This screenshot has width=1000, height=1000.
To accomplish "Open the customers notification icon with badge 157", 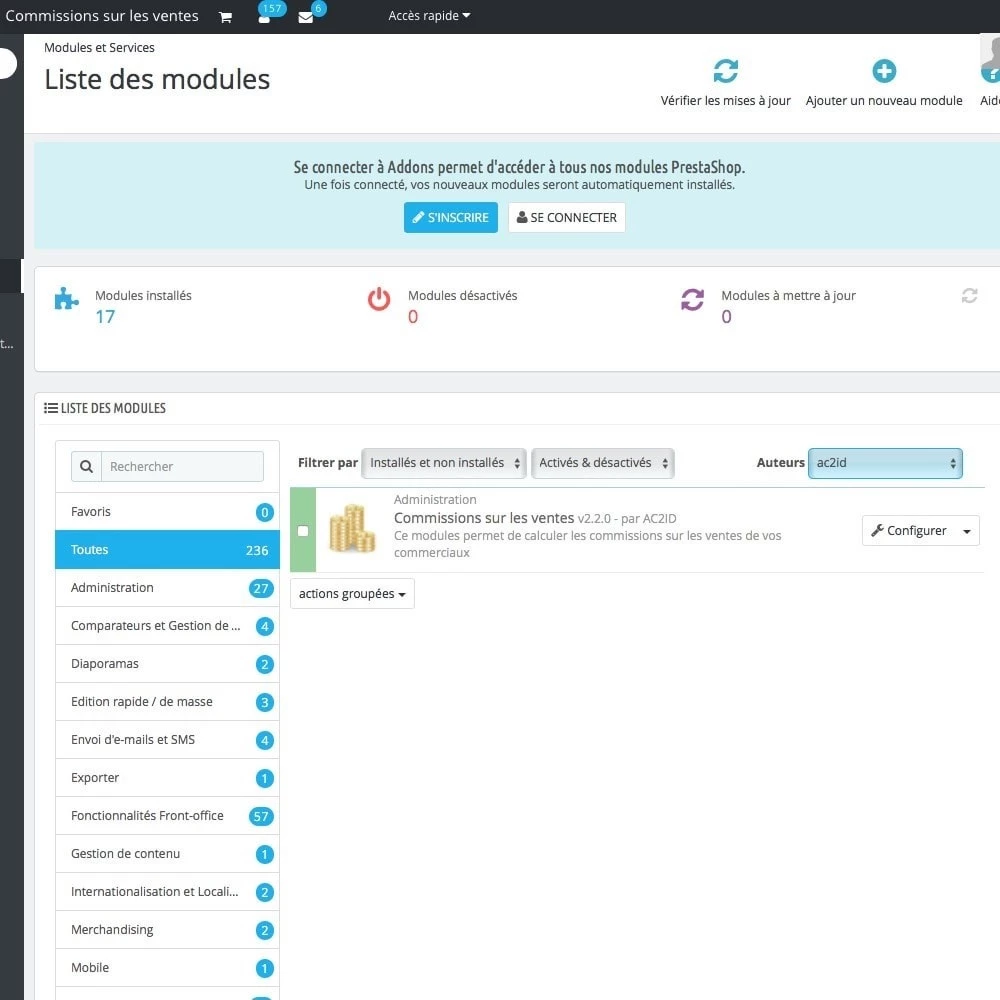I will click(x=265, y=17).
